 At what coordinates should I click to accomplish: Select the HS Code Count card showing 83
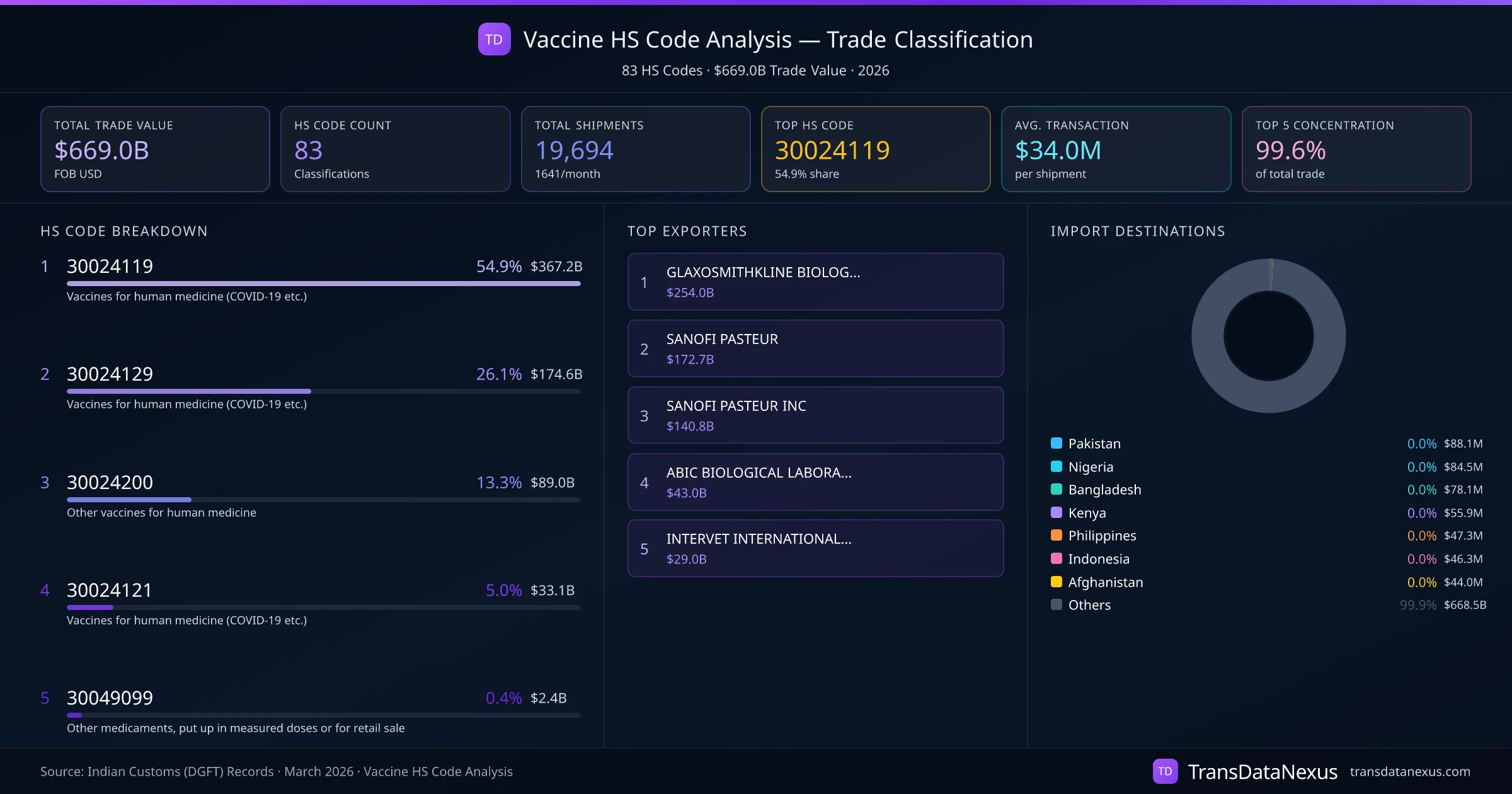click(x=395, y=149)
